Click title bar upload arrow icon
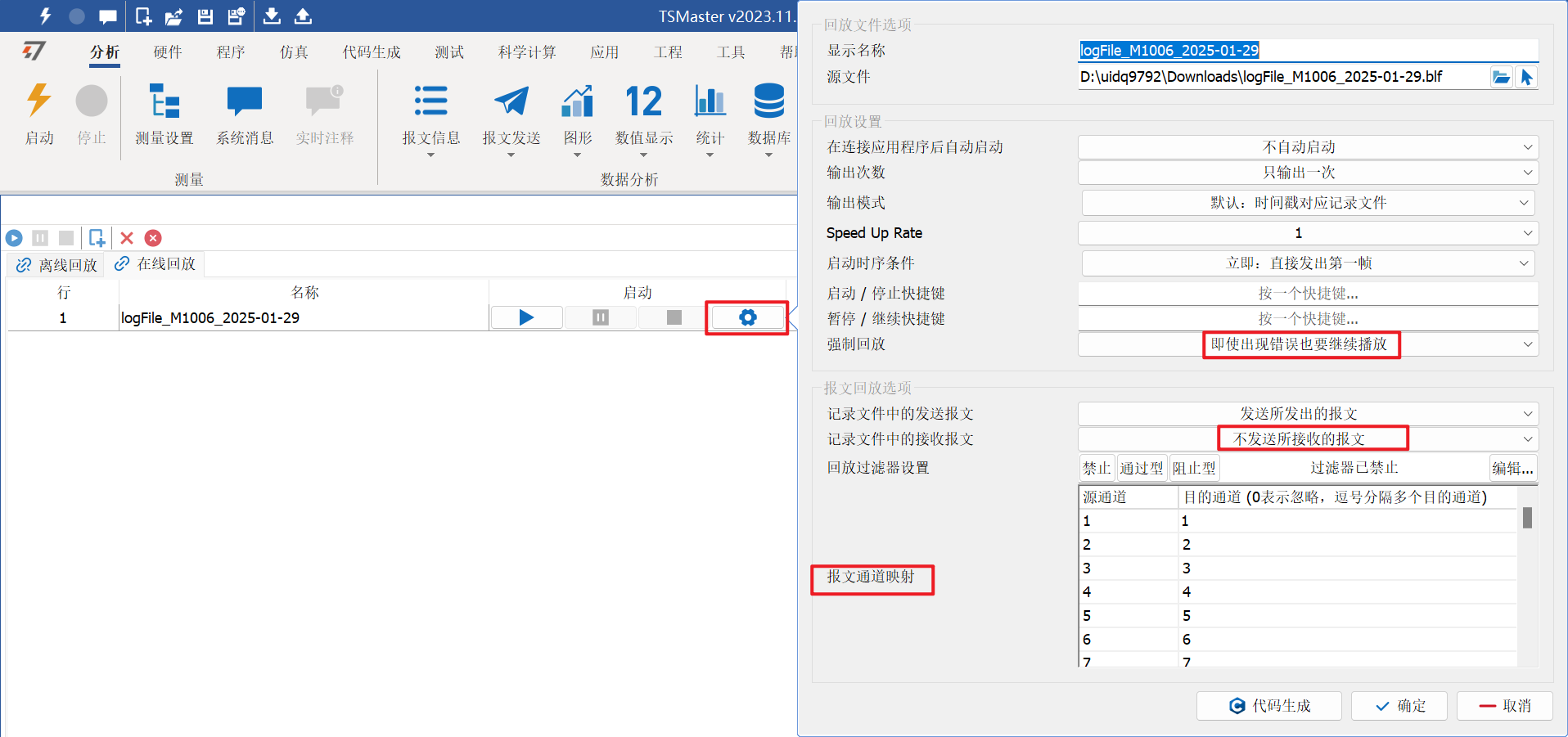1568x737 pixels. (x=303, y=16)
